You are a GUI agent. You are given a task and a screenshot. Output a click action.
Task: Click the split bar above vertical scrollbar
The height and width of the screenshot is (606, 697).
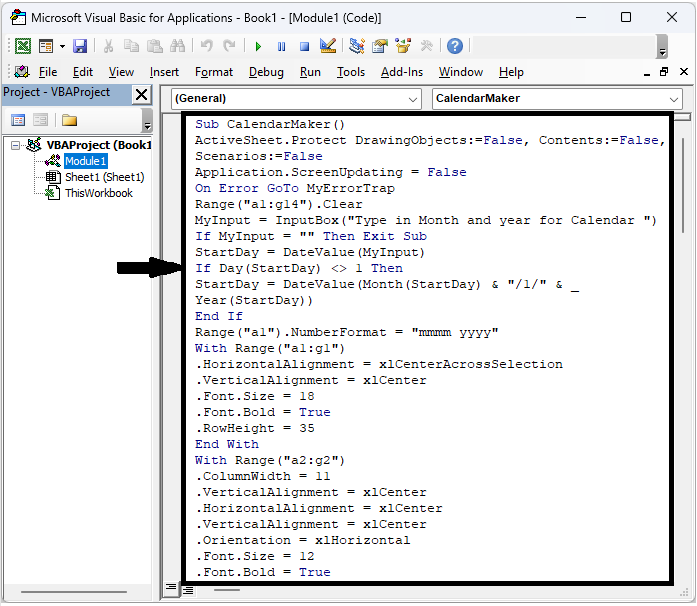pyautogui.click(x=682, y=117)
